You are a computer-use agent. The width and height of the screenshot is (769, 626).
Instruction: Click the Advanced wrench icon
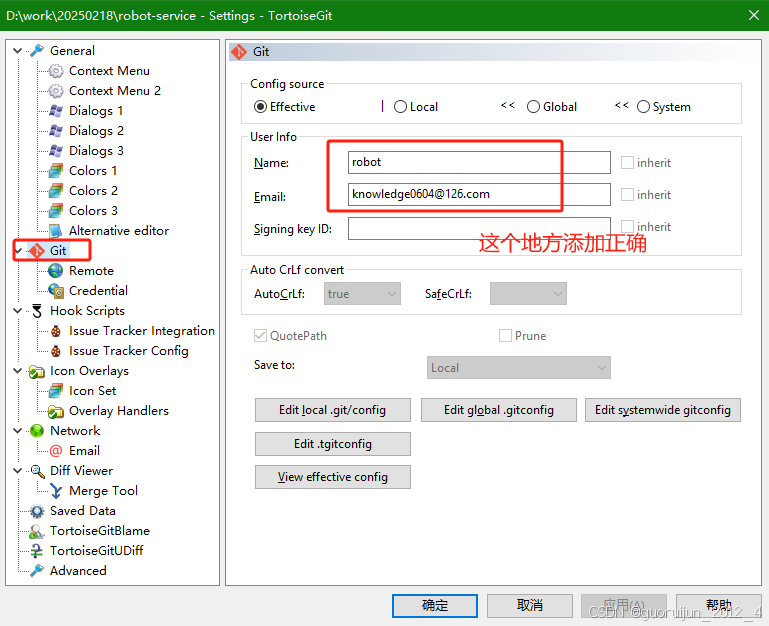(37, 571)
